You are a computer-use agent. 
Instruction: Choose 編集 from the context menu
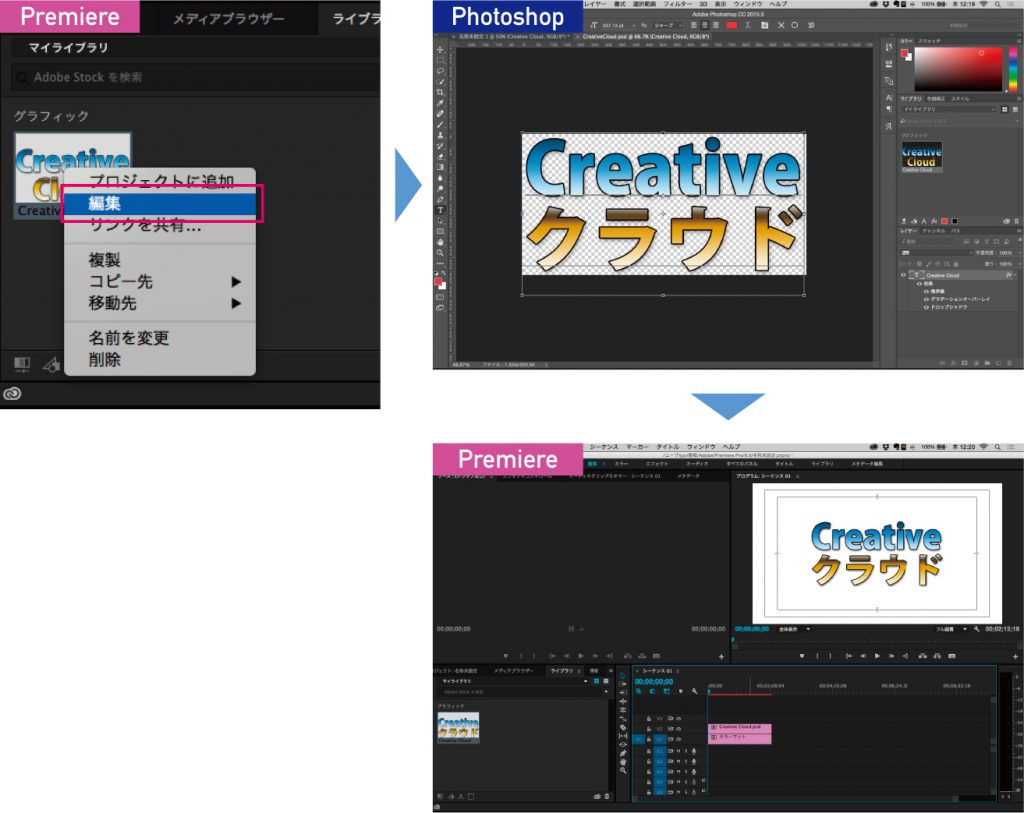(160, 203)
